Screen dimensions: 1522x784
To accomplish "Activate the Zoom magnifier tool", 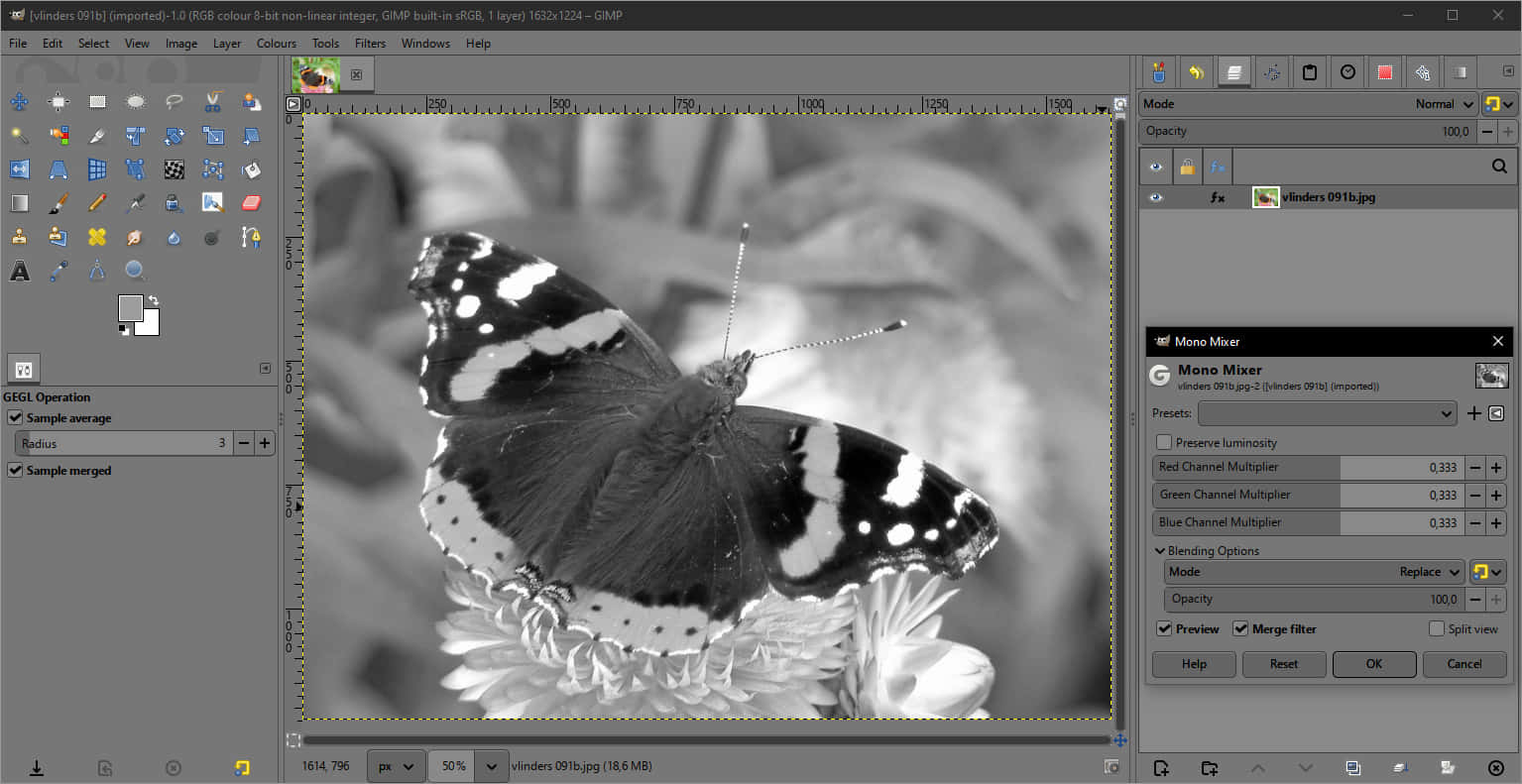I will [136, 271].
